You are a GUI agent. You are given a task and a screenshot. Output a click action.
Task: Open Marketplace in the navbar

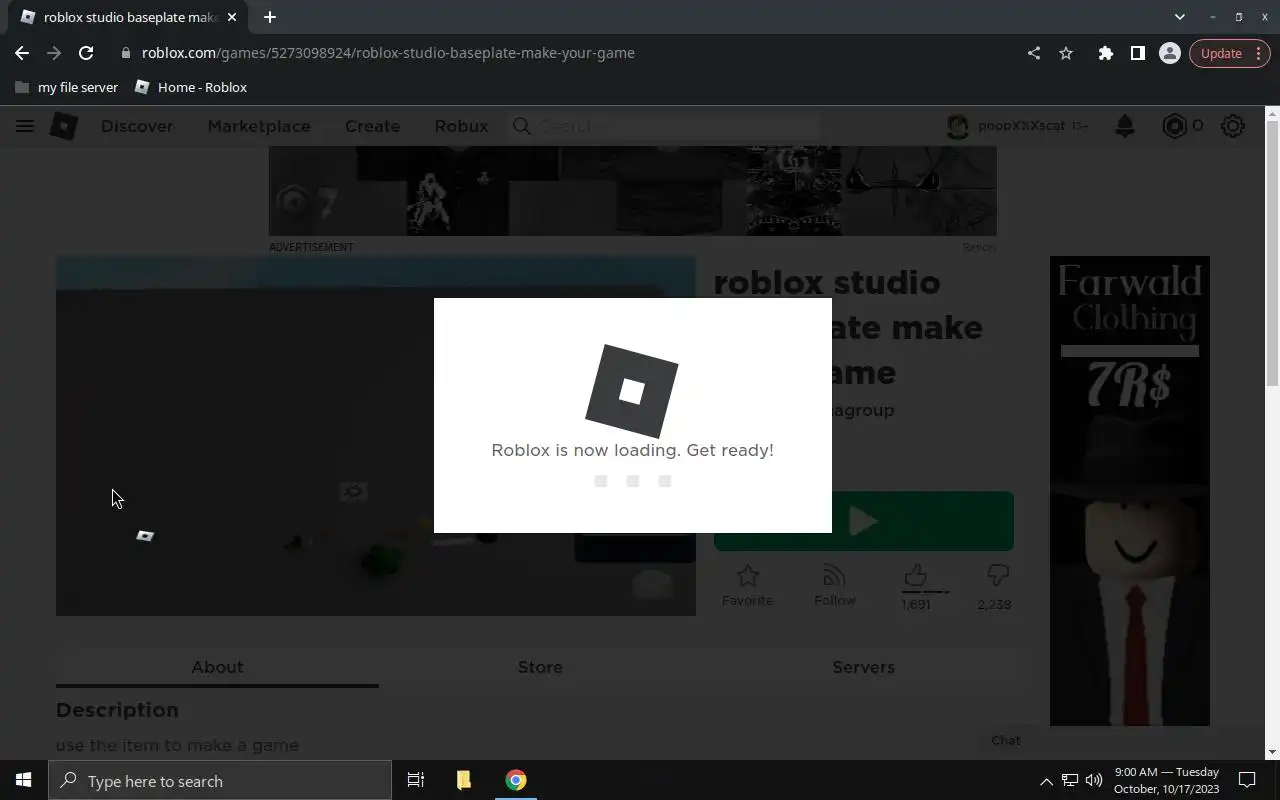(259, 126)
